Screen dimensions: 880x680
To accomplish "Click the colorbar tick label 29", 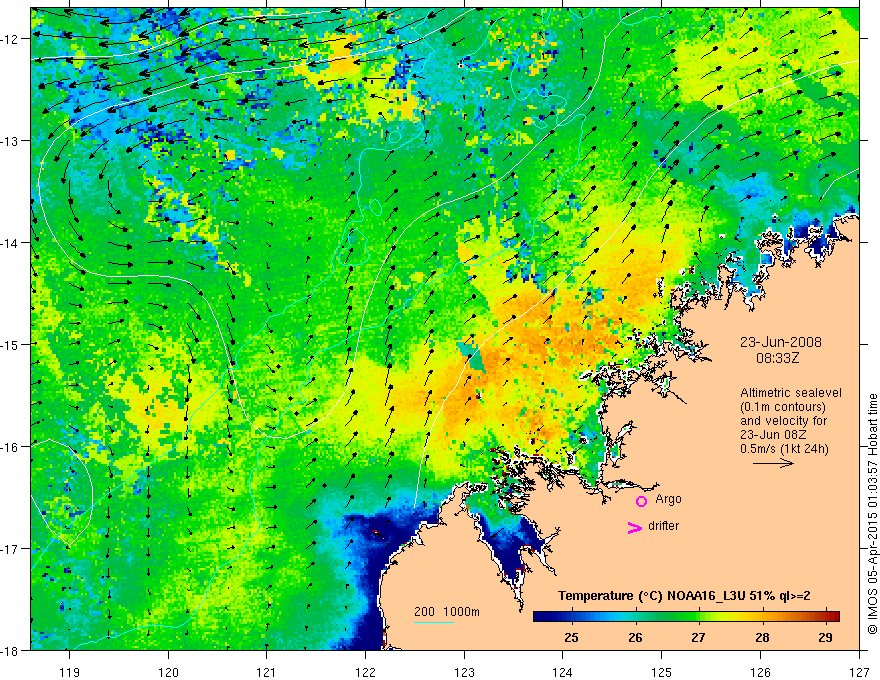I will 825,637.
